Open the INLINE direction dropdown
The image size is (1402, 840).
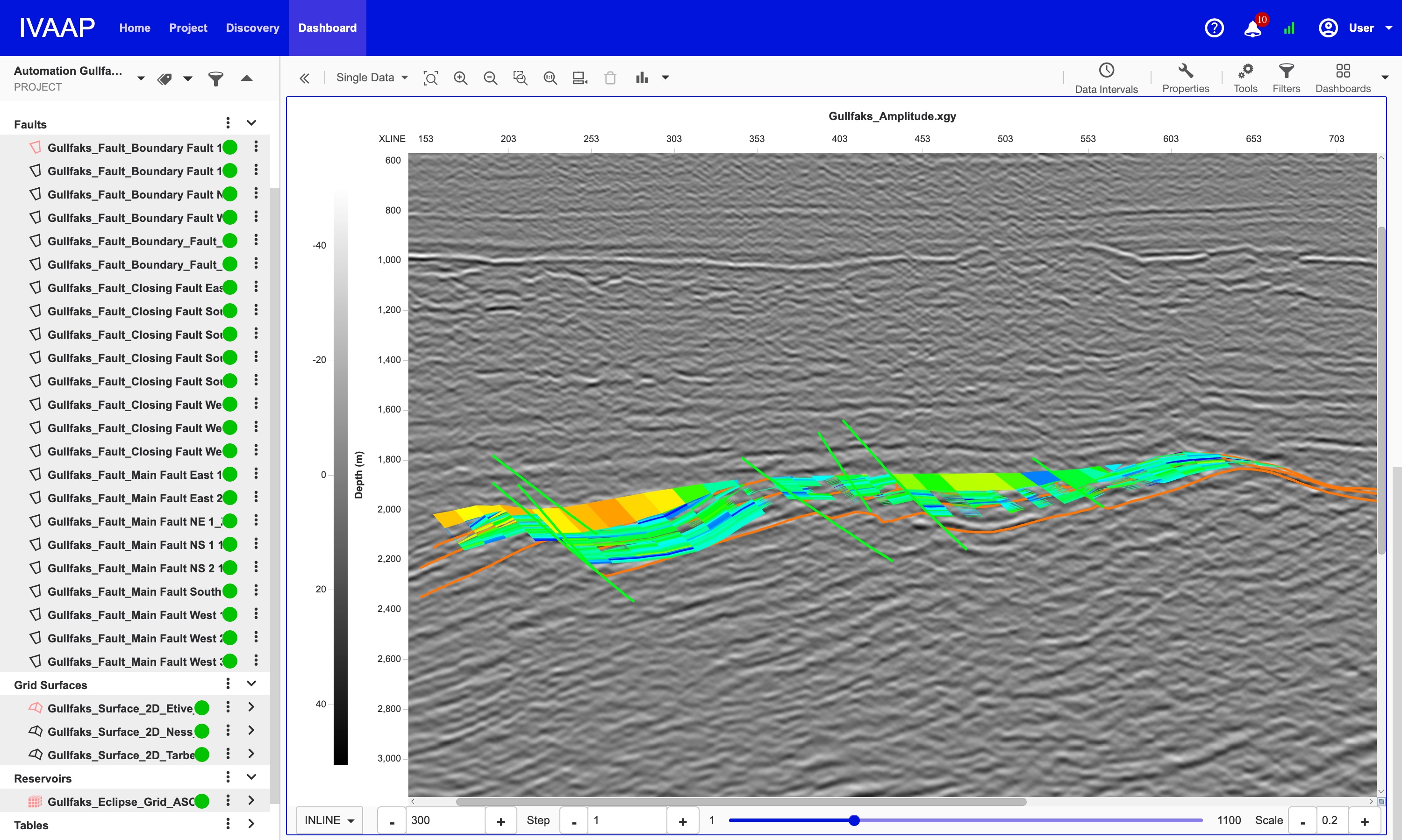[329, 820]
